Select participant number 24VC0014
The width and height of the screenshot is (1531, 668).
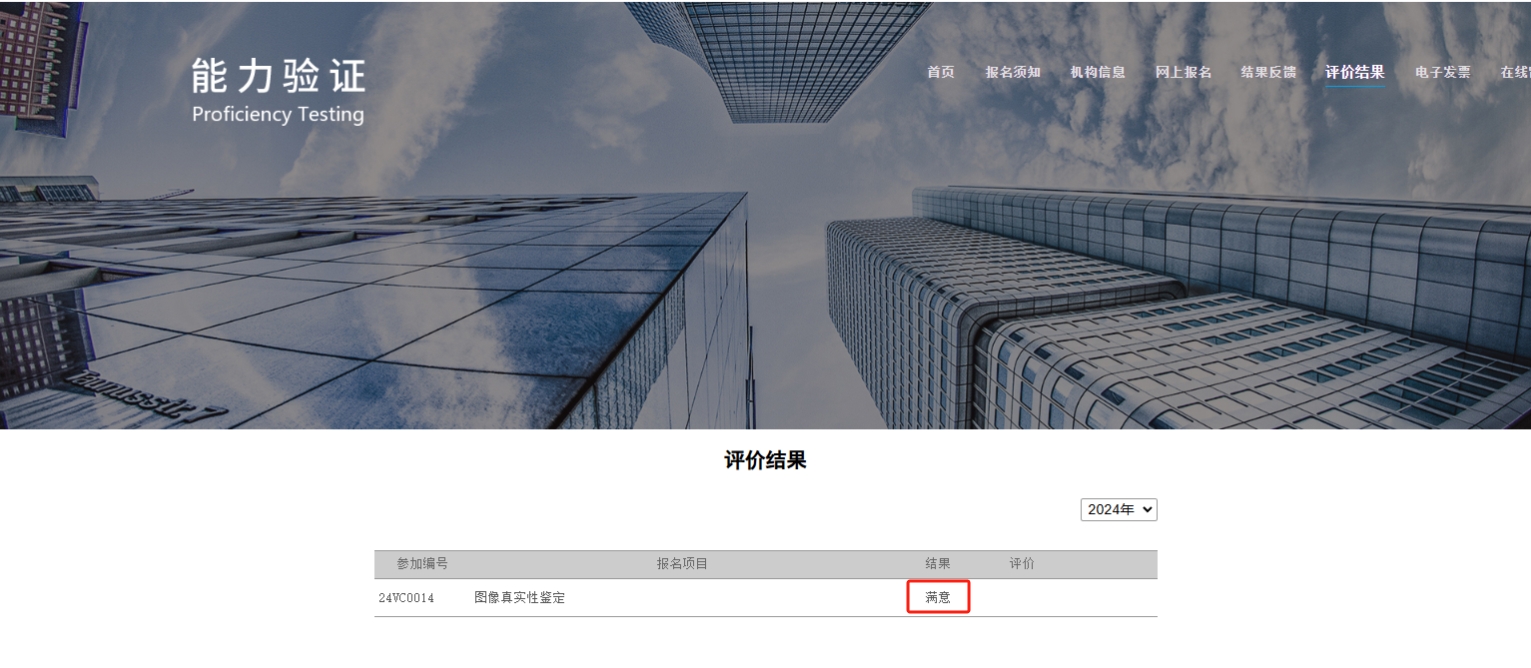[406, 598]
